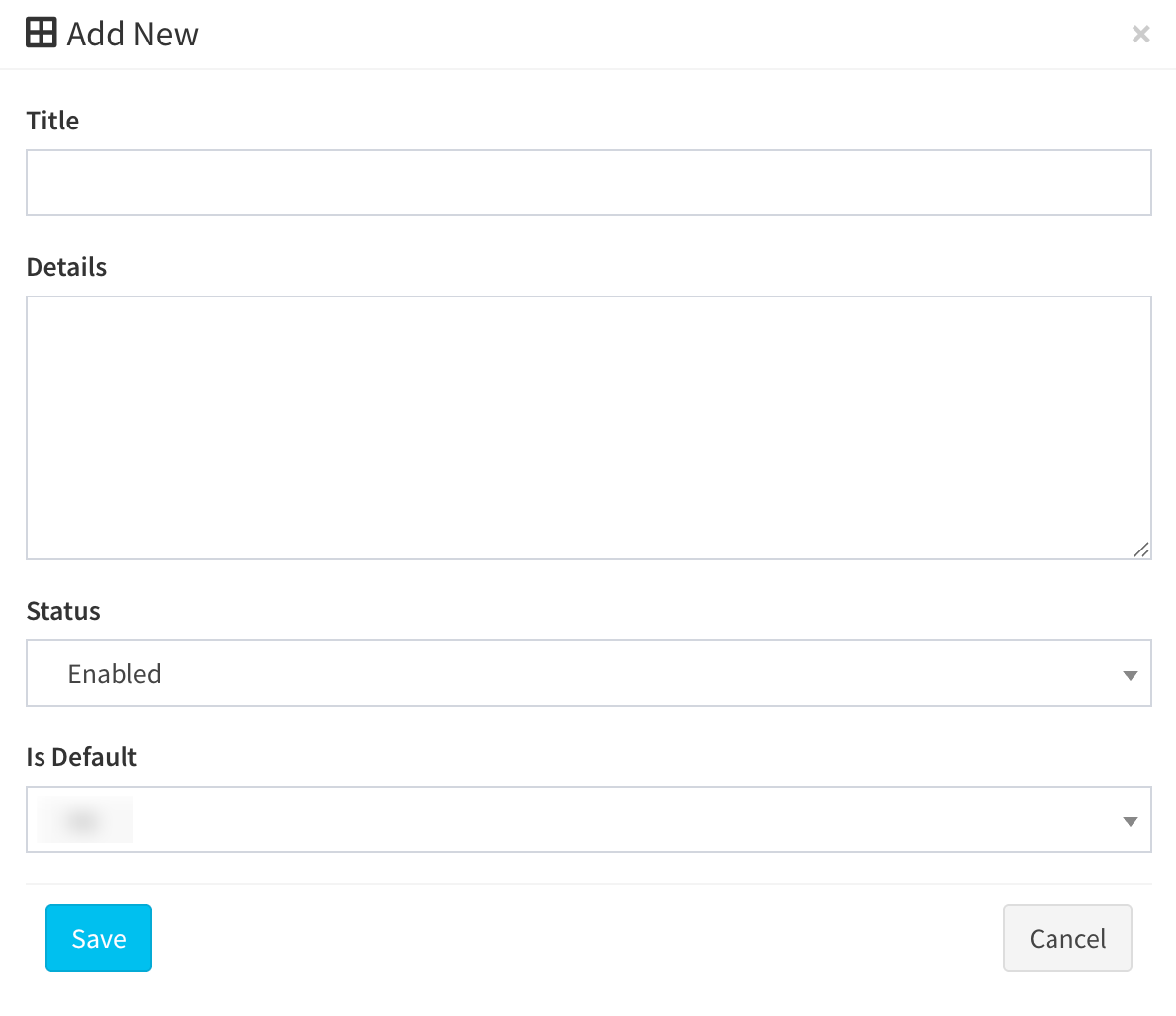The image size is (1176, 1016).
Task: Click the Is Default field label
Action: tap(82, 757)
